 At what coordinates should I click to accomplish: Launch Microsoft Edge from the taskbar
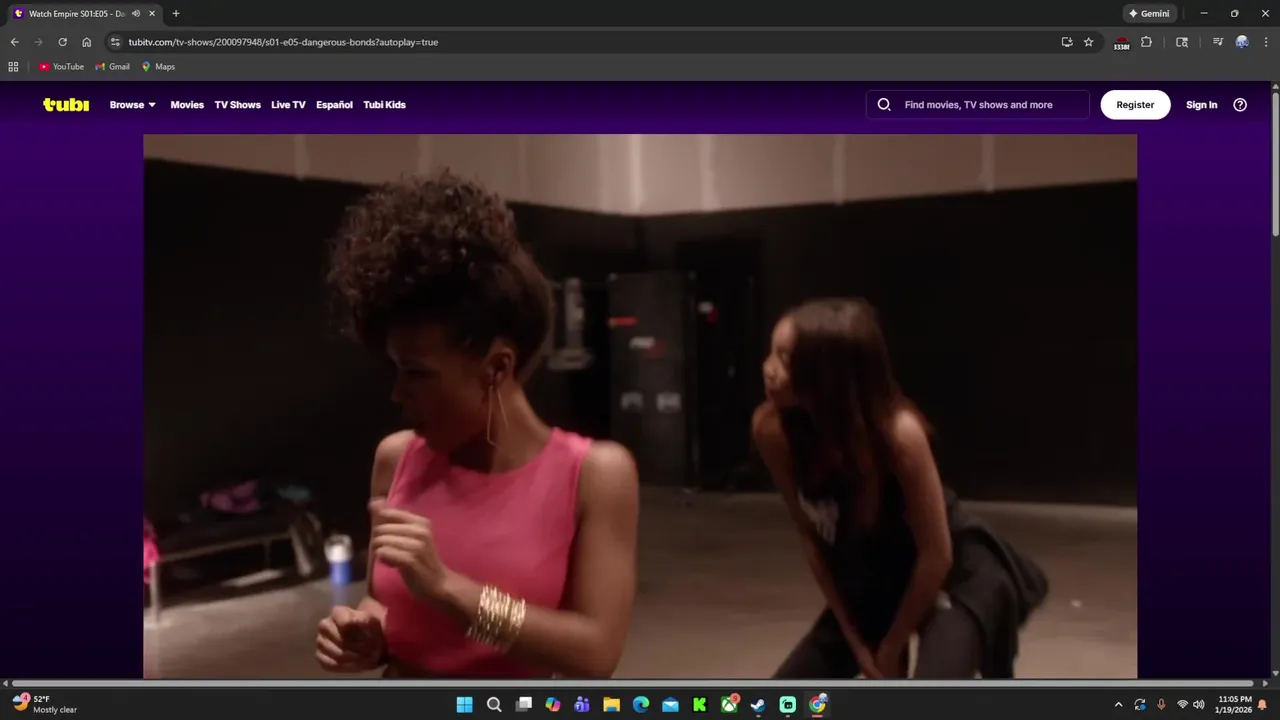click(x=641, y=705)
